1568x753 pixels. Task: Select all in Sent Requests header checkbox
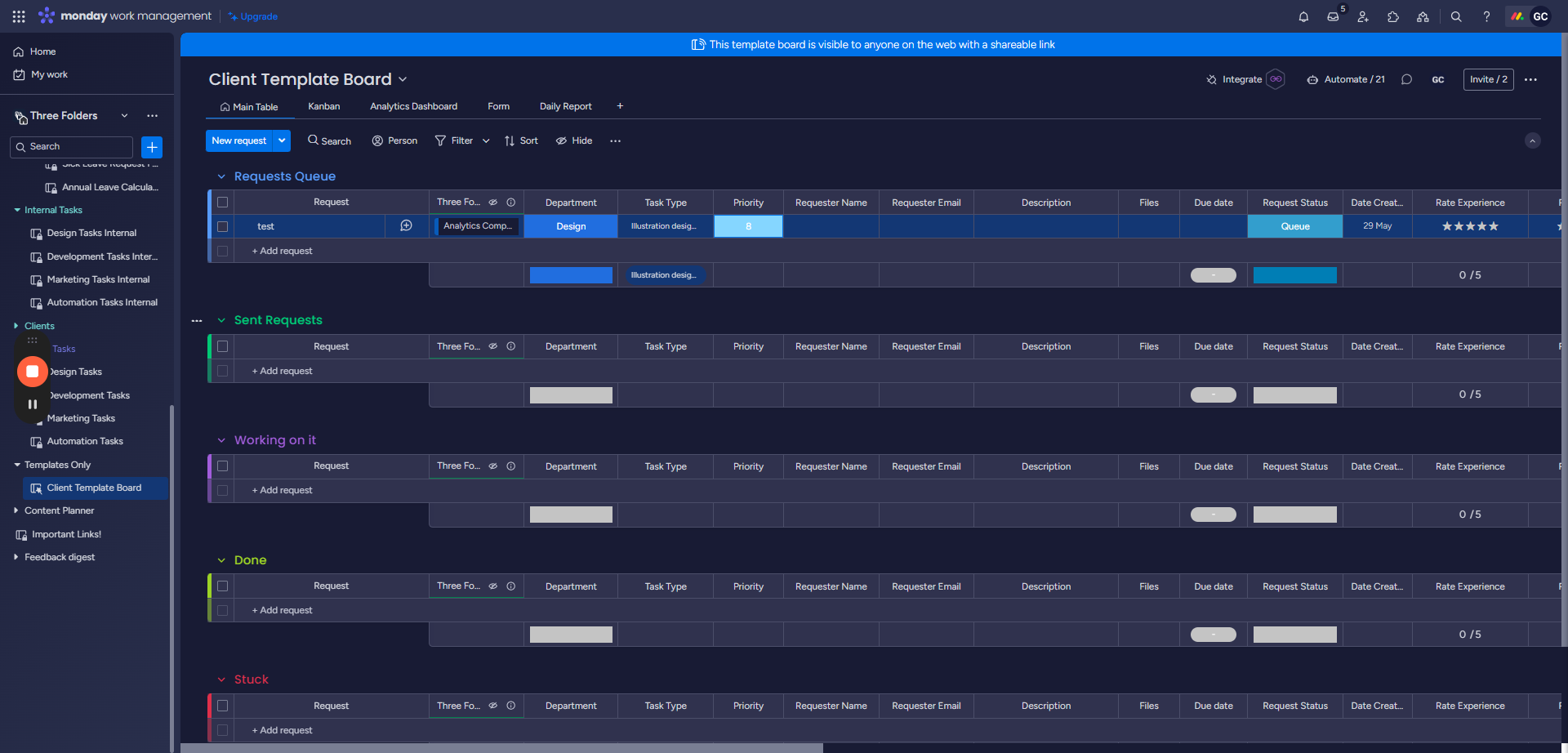(222, 346)
